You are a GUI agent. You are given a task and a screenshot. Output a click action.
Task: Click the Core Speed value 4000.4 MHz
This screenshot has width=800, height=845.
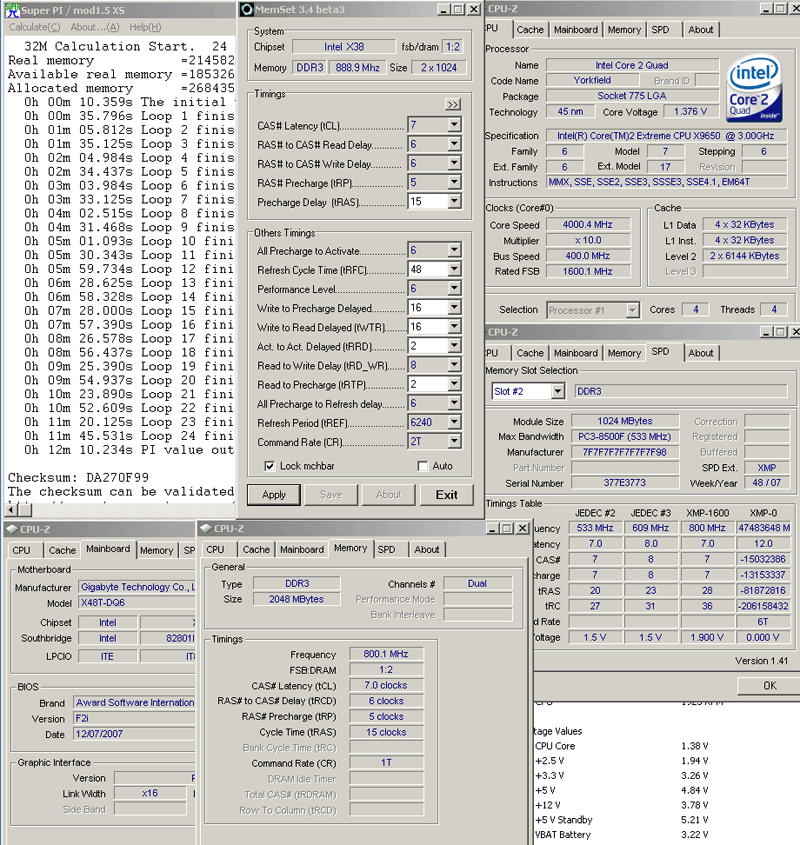coord(588,224)
